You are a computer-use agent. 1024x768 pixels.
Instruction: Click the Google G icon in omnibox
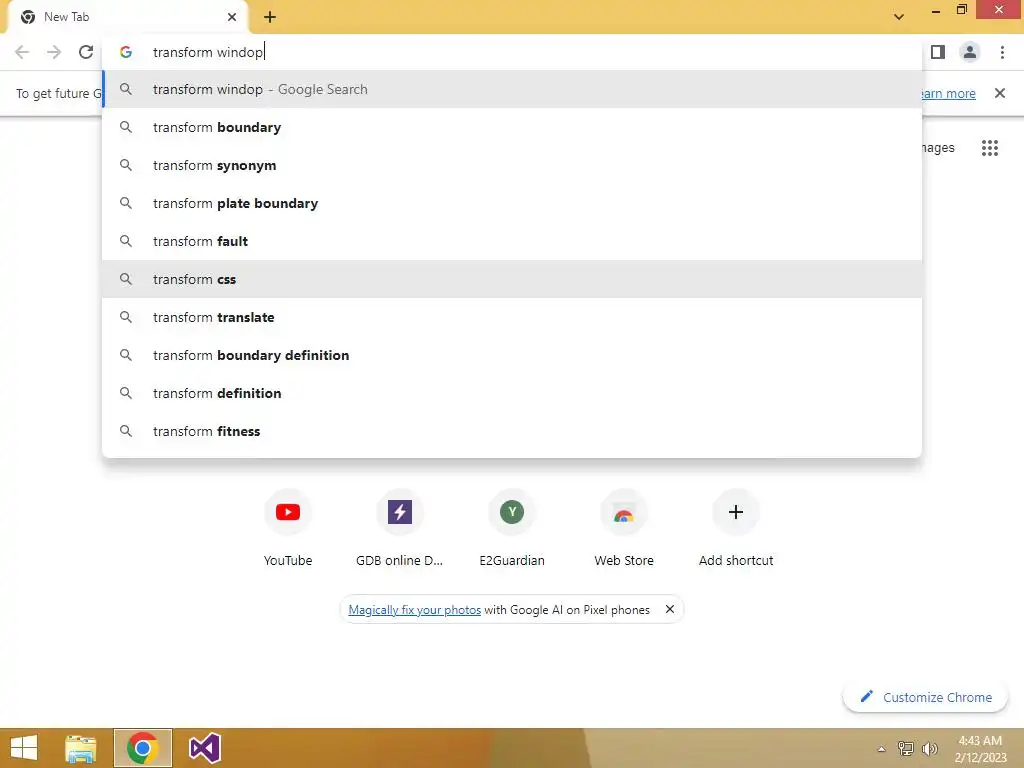(x=126, y=52)
